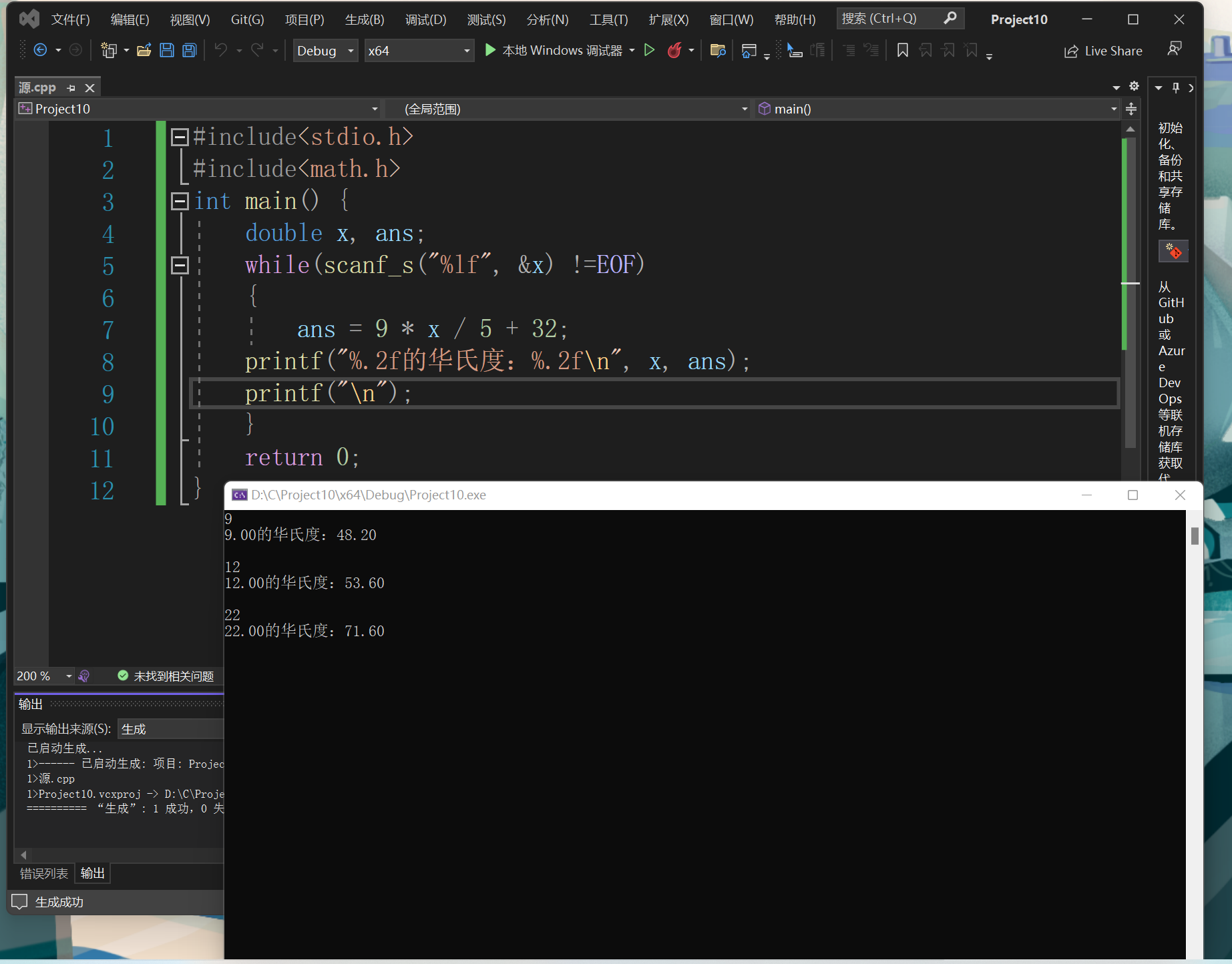Start without debugging using hollow green arrow
The width and height of the screenshot is (1232, 964).
(649, 50)
